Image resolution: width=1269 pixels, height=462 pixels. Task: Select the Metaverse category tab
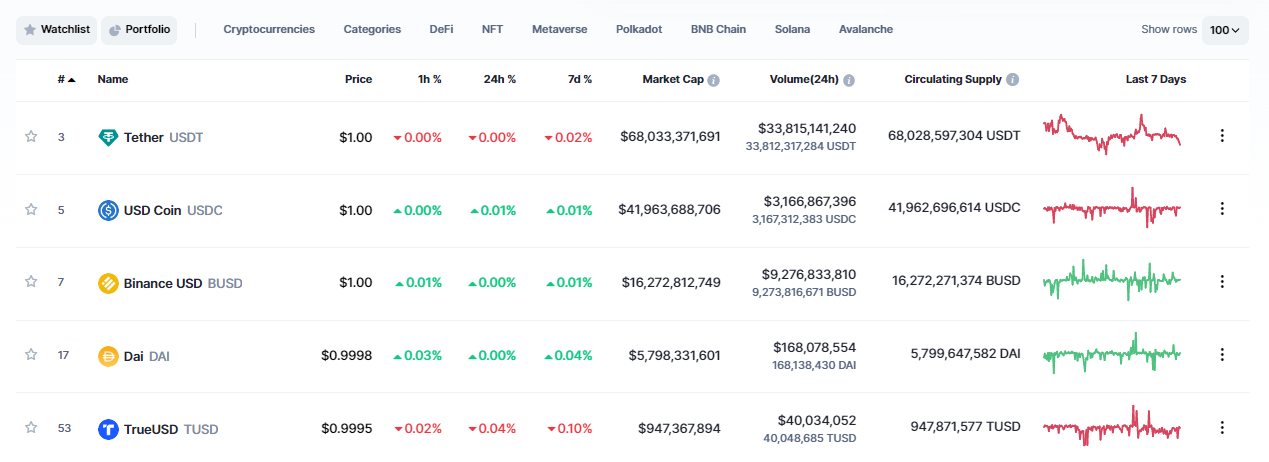pyautogui.click(x=560, y=30)
